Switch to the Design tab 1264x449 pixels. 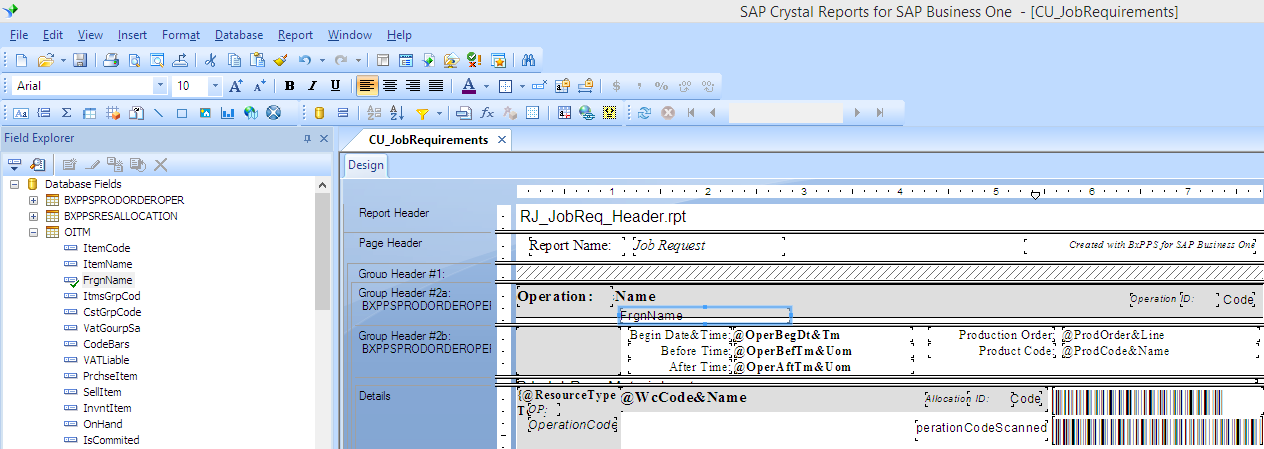click(365, 165)
